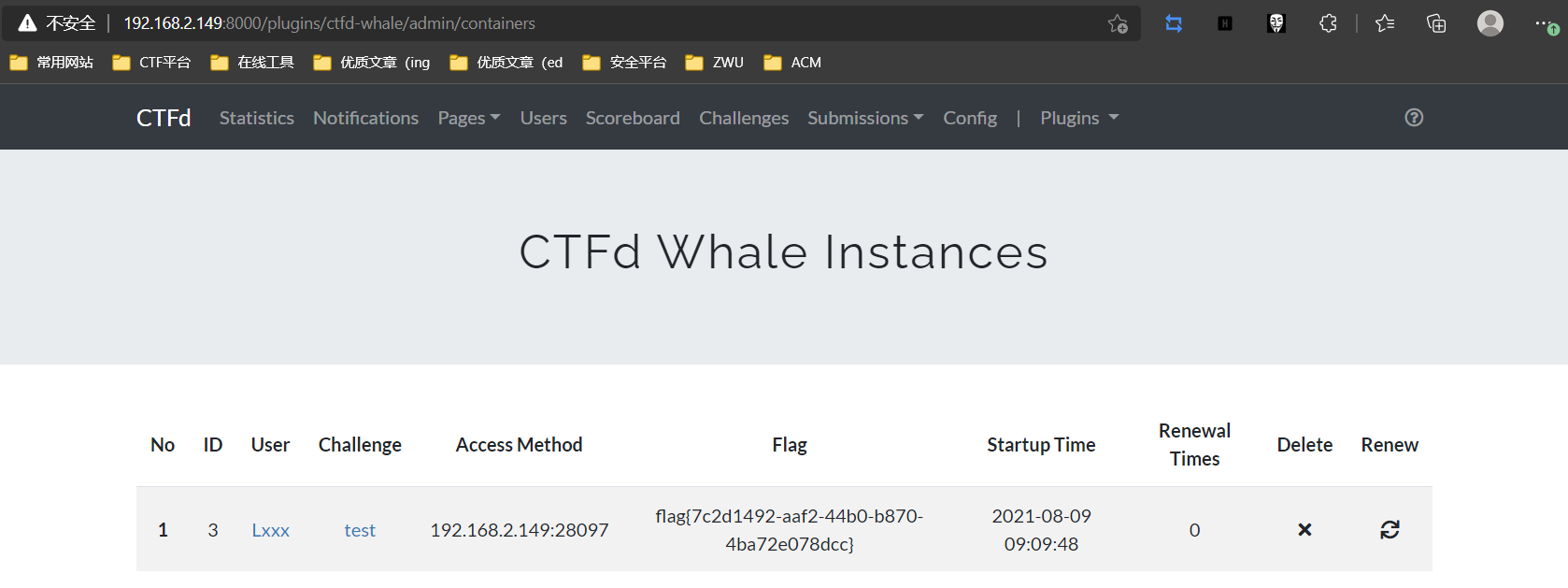This screenshot has height=588, width=1568.
Task: Expand the Plugins dropdown menu
Action: click(x=1079, y=118)
